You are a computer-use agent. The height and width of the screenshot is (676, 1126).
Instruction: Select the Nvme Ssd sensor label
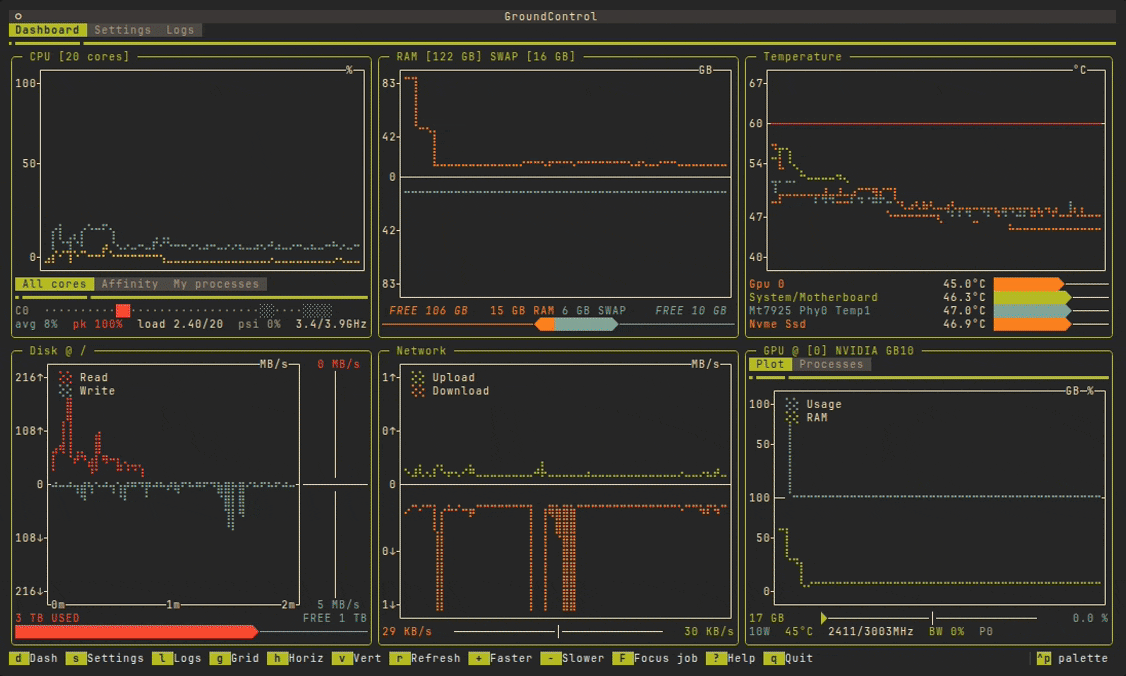tap(777, 324)
